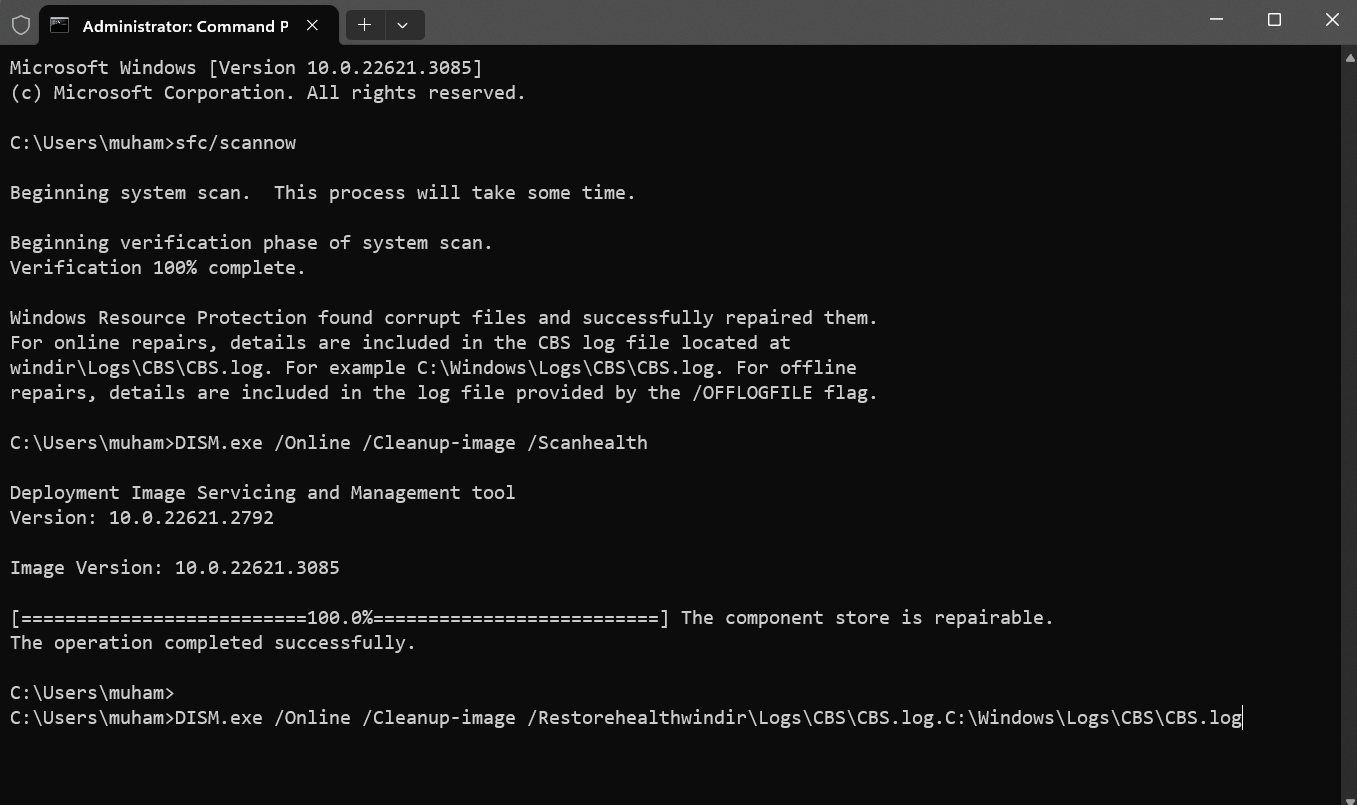Click the Image Version 10.0.22621.3085 line
1357x805 pixels.
(175, 568)
